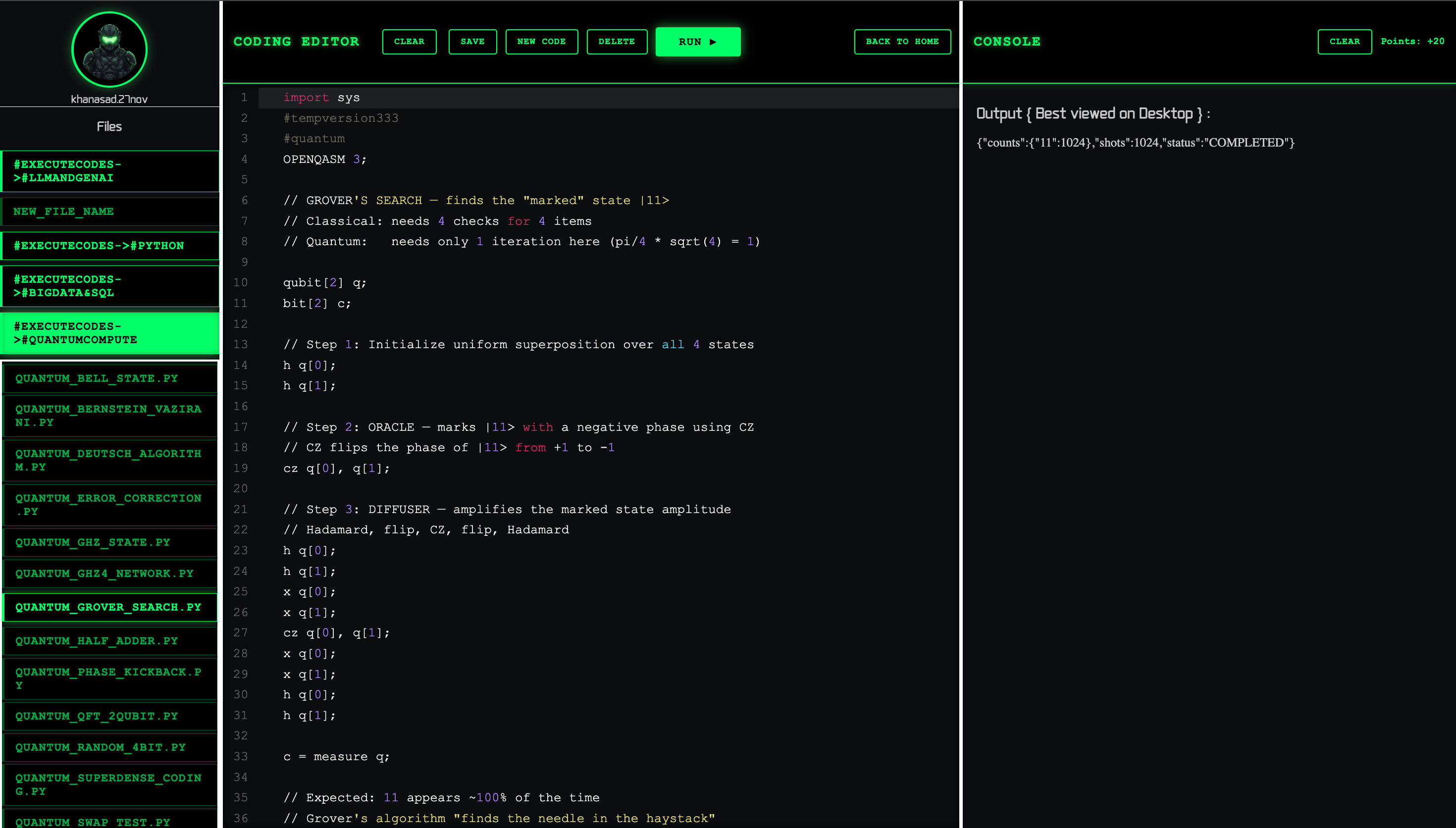This screenshot has height=828, width=1456.
Task: Open QUANTUM_RANDOM_4BIT.PY file
Action: pyautogui.click(x=110, y=747)
